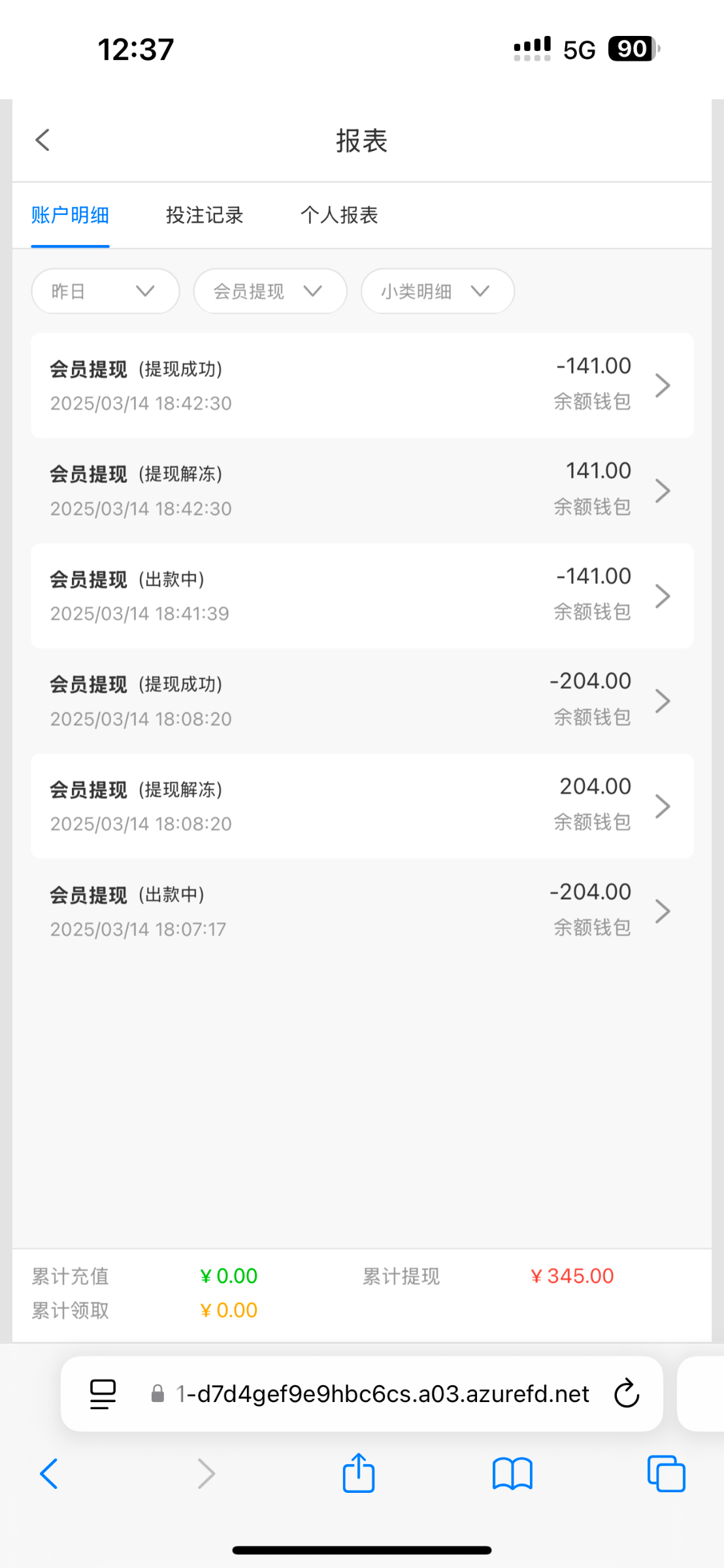Expand chevron on 18:42:30 提现解冻 141.00 row
Image resolution: width=724 pixels, height=1568 pixels.
(663, 491)
